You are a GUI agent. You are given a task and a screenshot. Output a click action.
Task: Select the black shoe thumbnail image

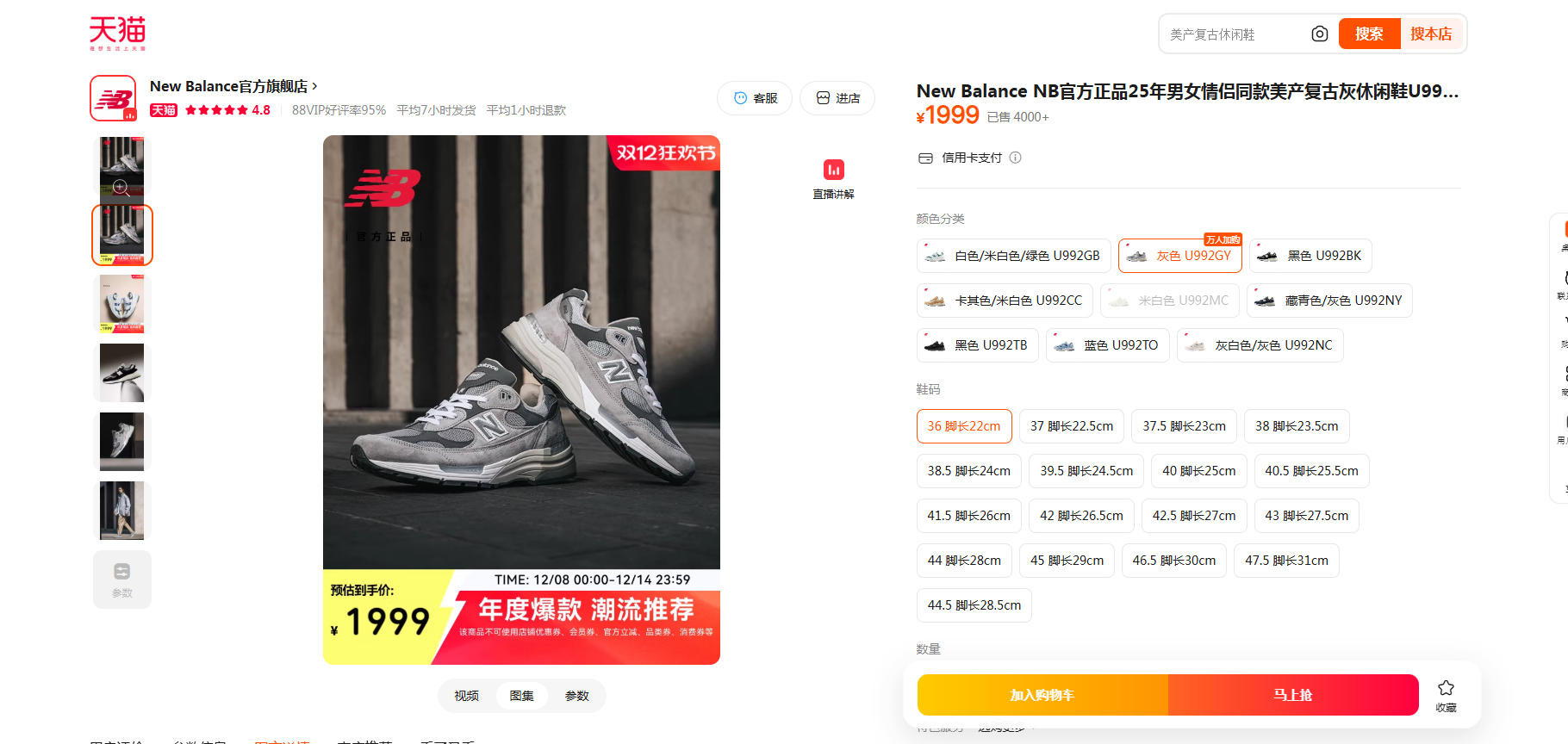coord(122,373)
